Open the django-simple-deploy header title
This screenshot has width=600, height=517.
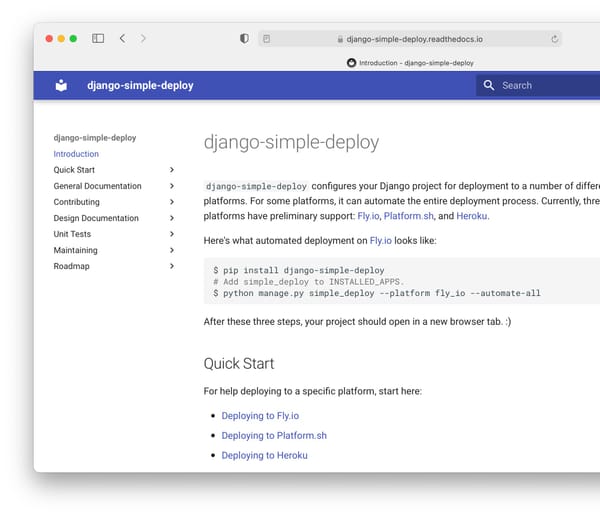[140, 85]
